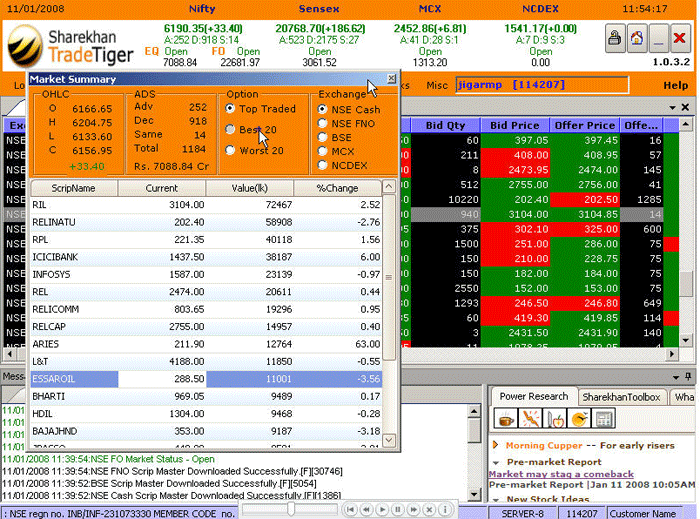Viewport: 700px width, 519px height.
Task: Click the skip-to-start playback button
Action: pyautogui.click(x=351, y=509)
